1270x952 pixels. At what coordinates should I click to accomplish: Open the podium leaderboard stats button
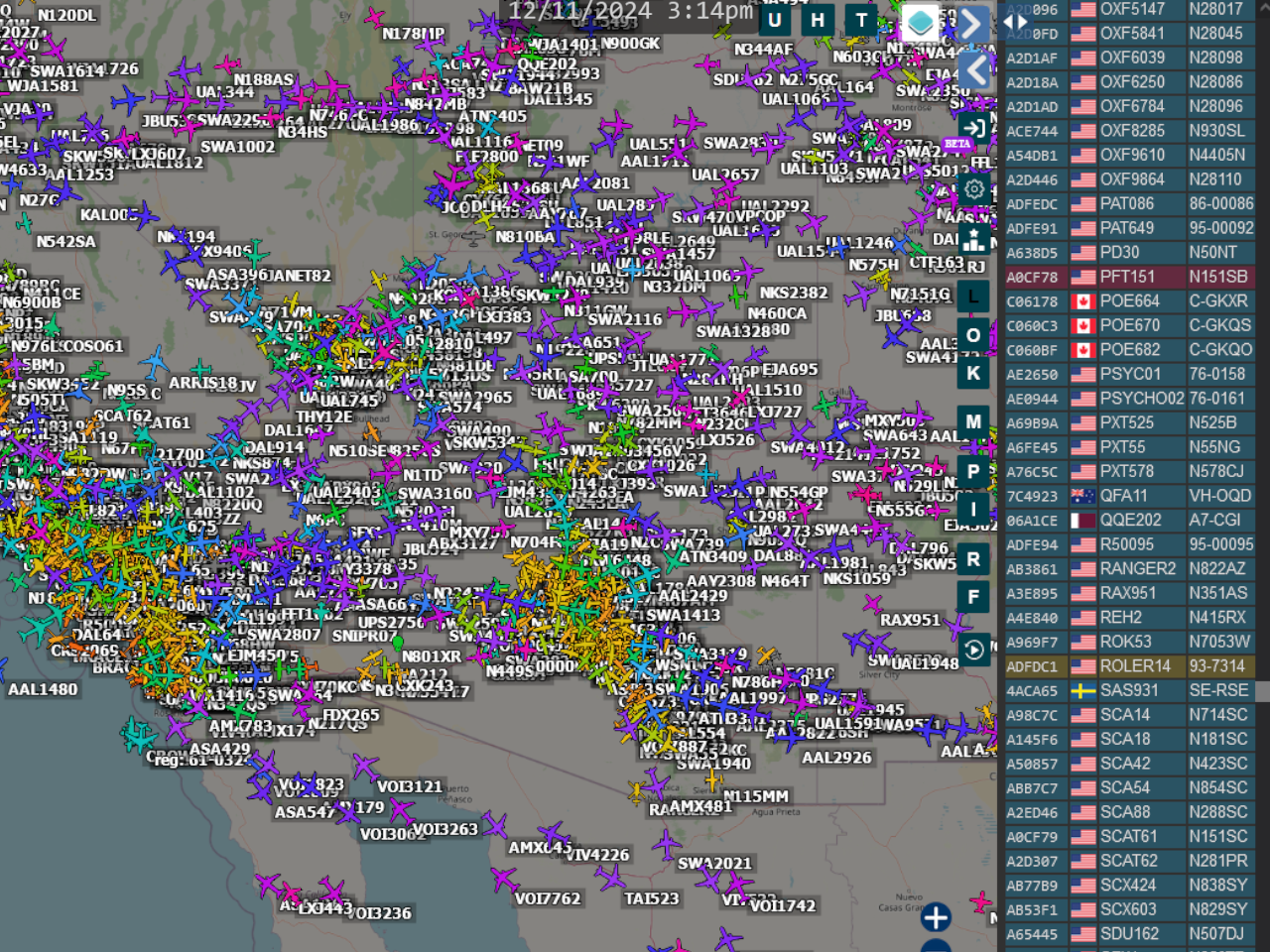[973, 240]
